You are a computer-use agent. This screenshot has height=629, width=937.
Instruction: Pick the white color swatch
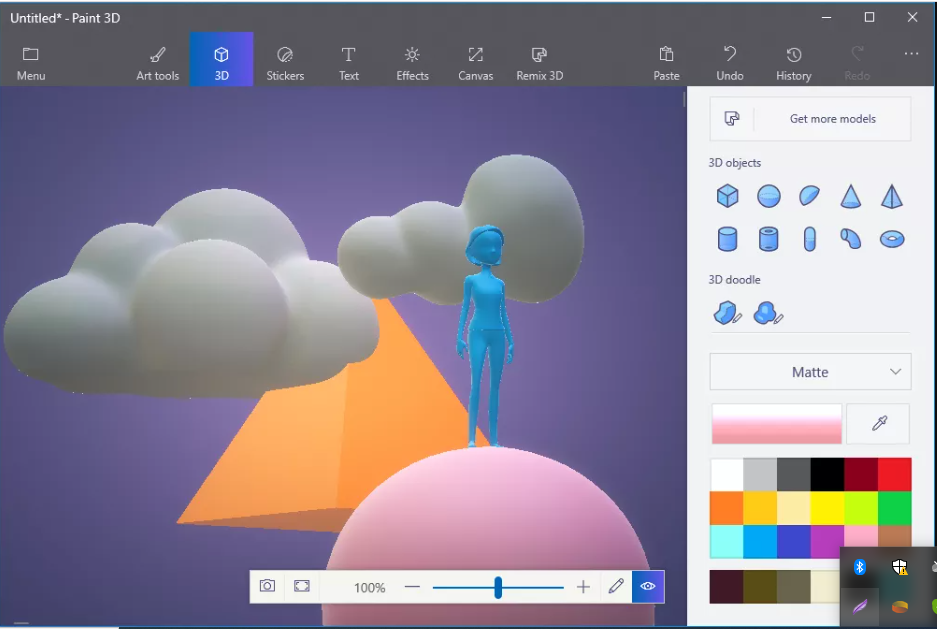click(x=727, y=474)
